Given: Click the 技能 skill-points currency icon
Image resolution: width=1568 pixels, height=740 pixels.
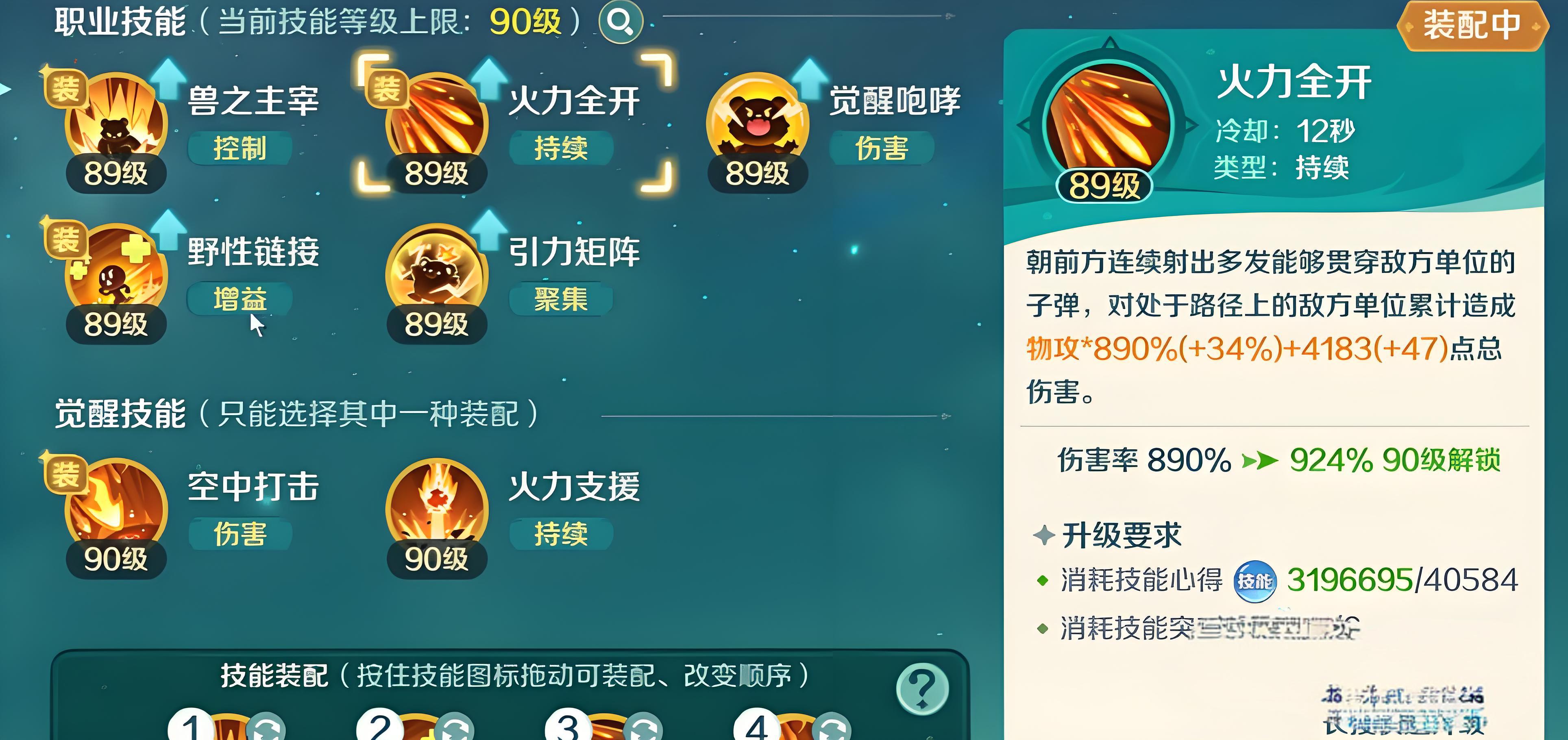Looking at the screenshot, I should pyautogui.click(x=1254, y=581).
